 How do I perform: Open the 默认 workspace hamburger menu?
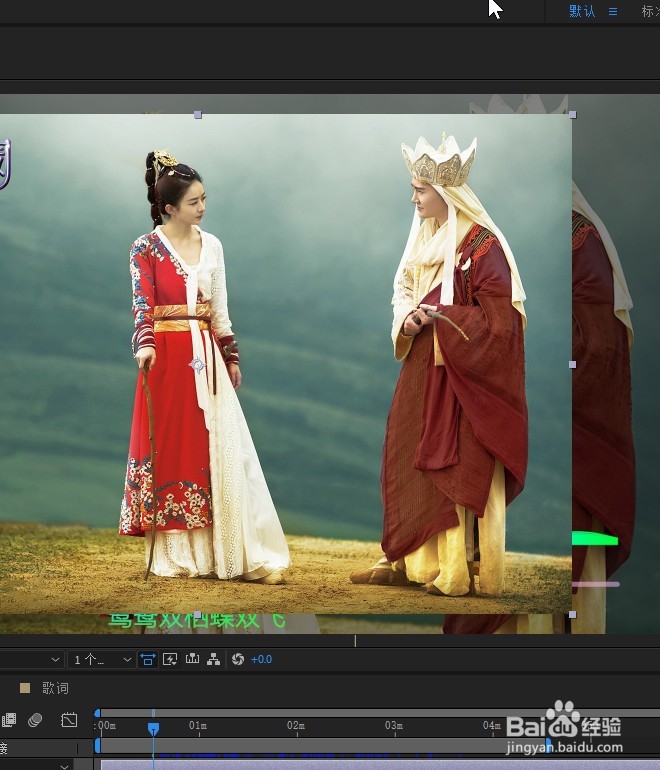[613, 11]
